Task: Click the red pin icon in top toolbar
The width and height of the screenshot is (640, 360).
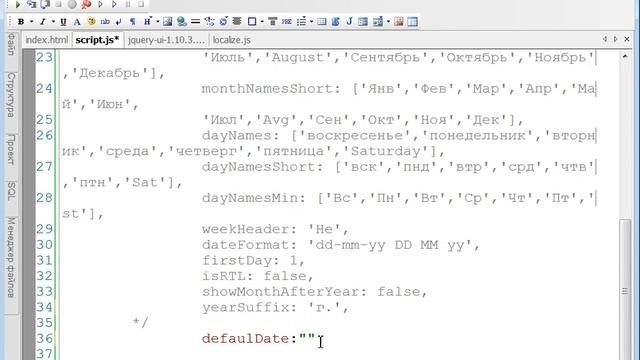Action: (86, 4)
